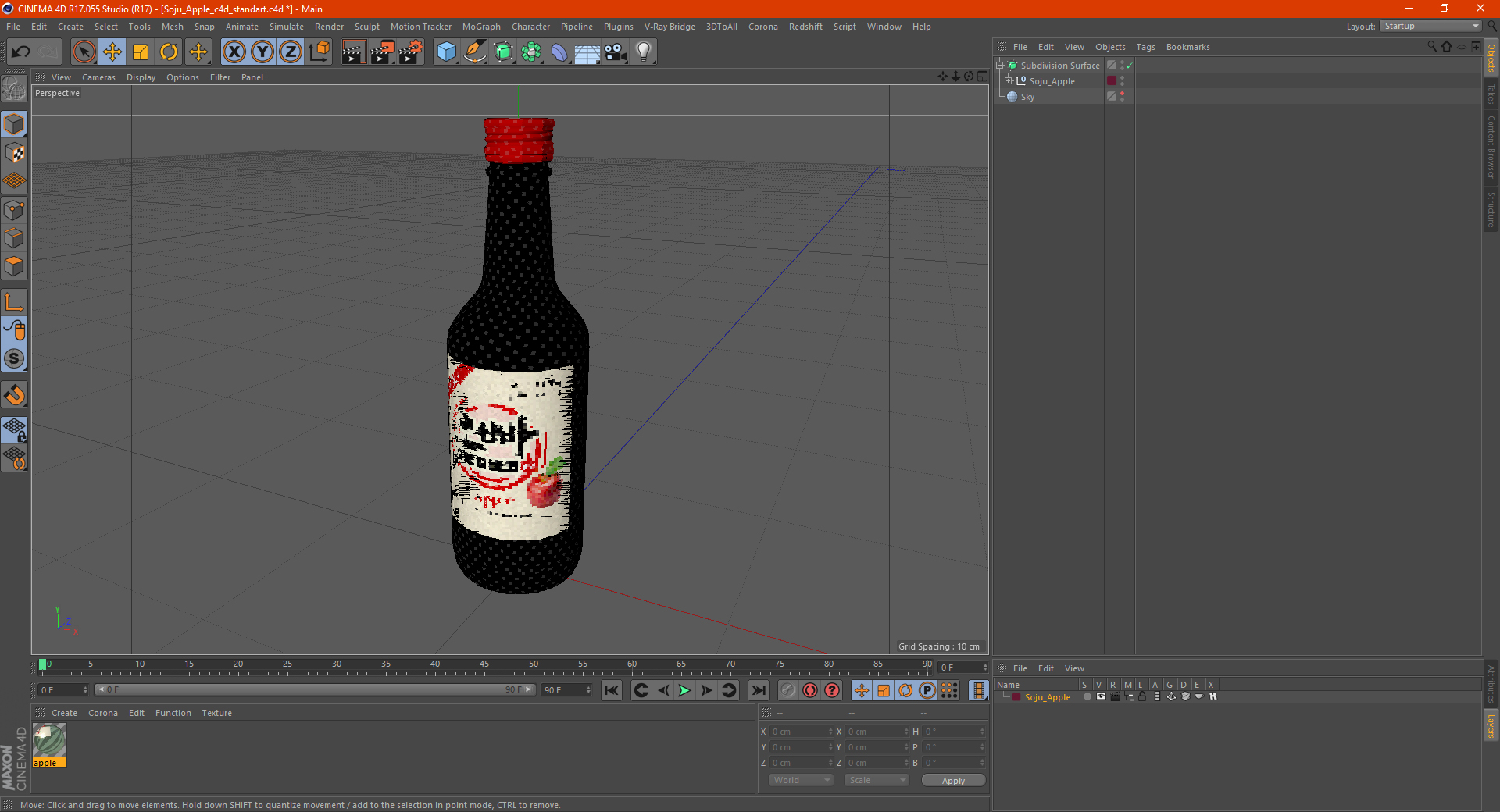Switch to the Content Browser side tab
The width and height of the screenshot is (1500, 812).
pyautogui.click(x=1491, y=147)
